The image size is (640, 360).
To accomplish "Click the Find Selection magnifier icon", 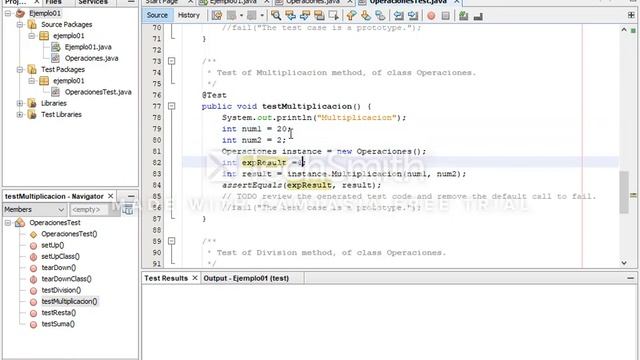I will pos(276,16).
